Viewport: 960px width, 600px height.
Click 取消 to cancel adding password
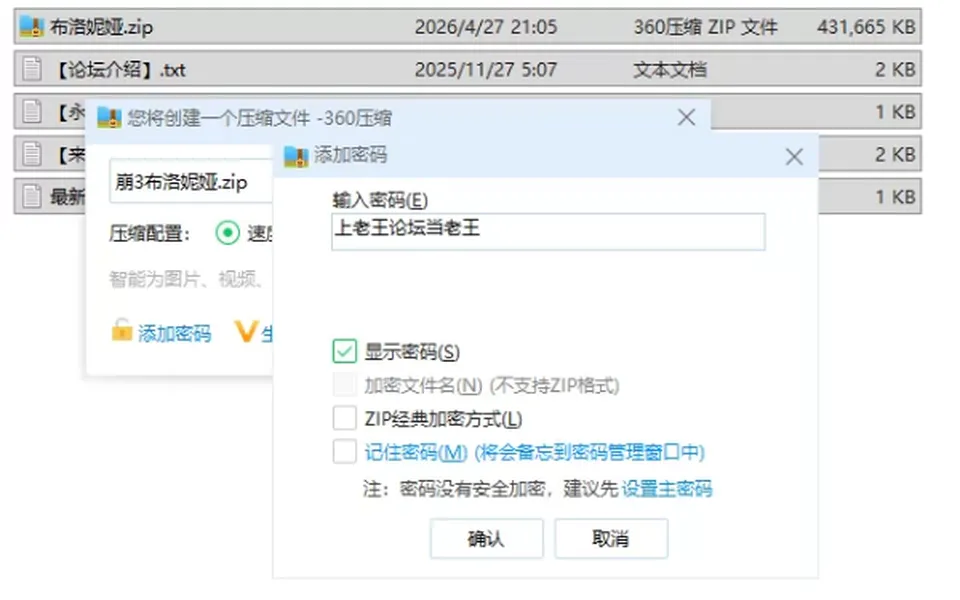(x=611, y=538)
